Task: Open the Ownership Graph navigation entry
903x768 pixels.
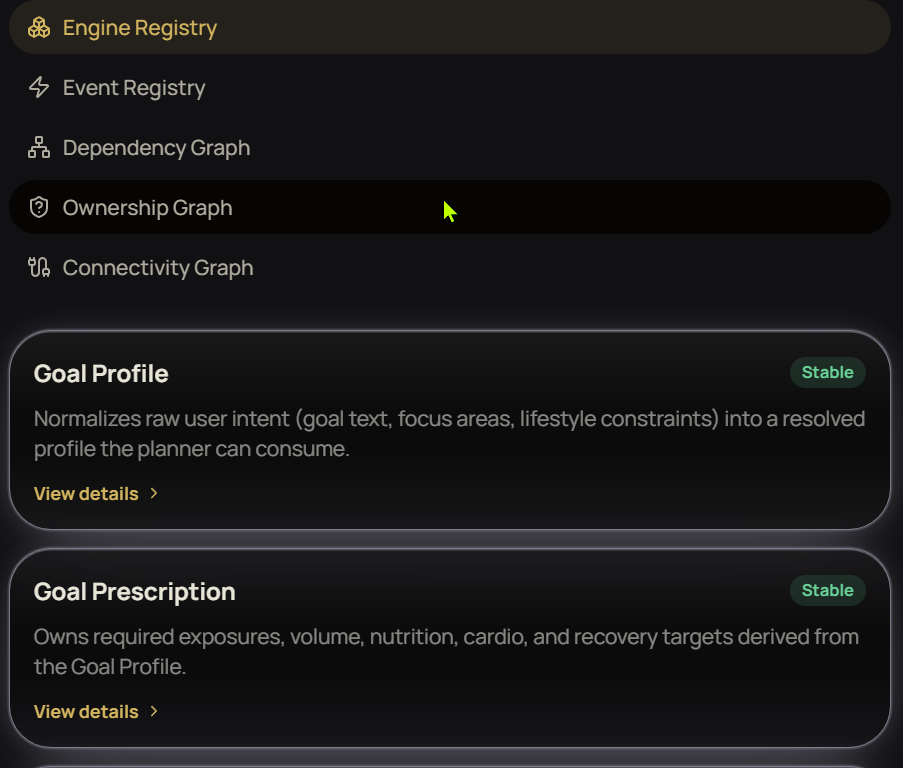Action: [450, 207]
